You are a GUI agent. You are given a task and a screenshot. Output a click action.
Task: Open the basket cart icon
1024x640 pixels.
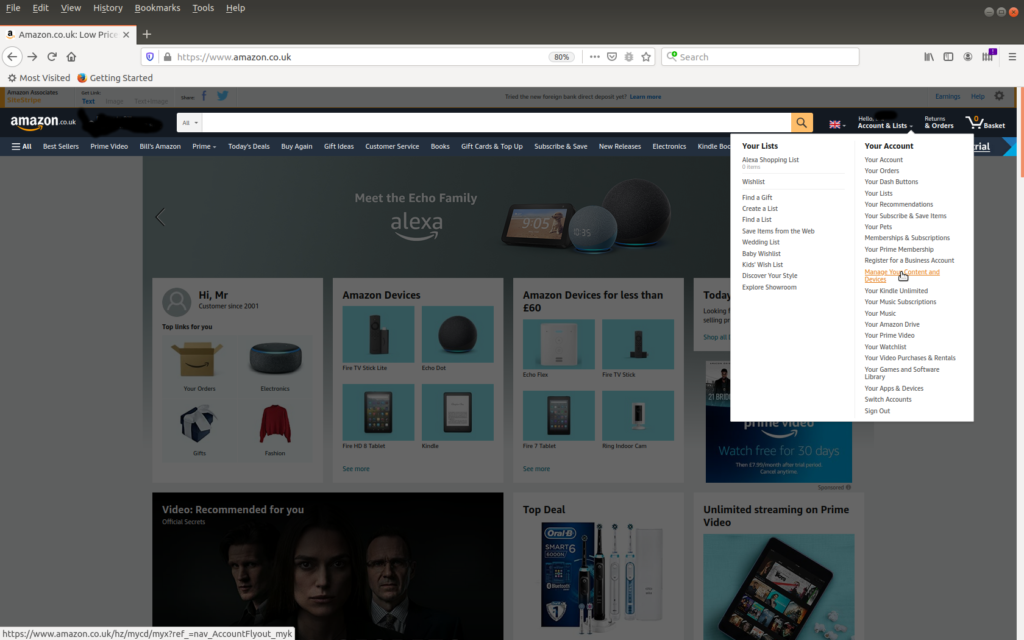pos(985,122)
